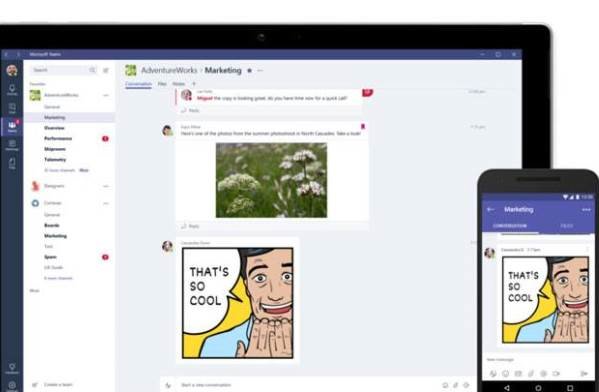Image resolution: width=599 pixels, height=392 pixels.
Task: Click the Create a team link
Action: (x=58, y=385)
